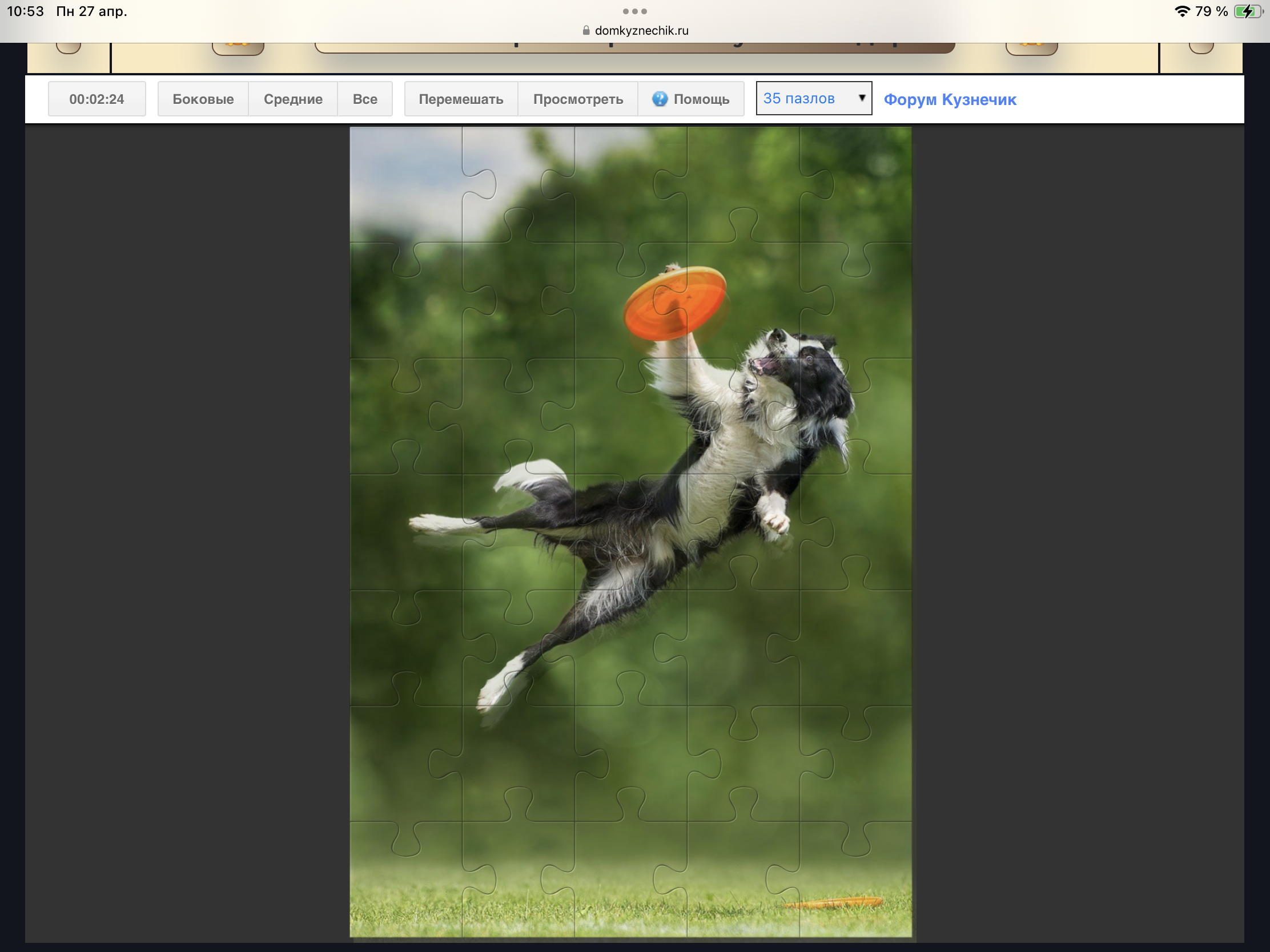The image size is (1270, 952).
Task: Tap the three-dot multitasking icon at top
Action: pos(634,11)
